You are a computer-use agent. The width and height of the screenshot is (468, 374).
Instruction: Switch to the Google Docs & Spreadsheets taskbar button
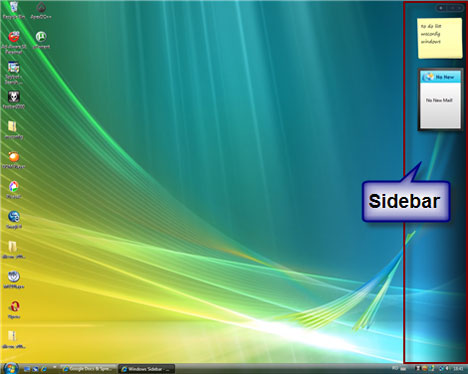coord(89,369)
